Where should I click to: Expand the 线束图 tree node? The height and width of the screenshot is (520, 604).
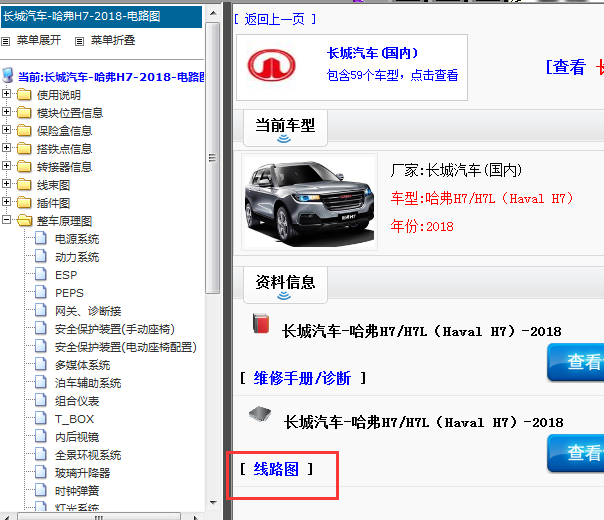point(6,184)
